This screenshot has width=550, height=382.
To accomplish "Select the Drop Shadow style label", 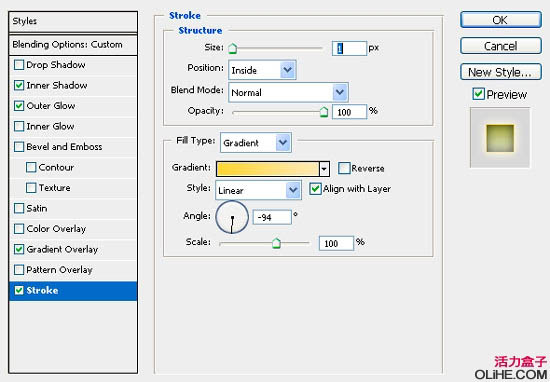I will tap(56, 65).
